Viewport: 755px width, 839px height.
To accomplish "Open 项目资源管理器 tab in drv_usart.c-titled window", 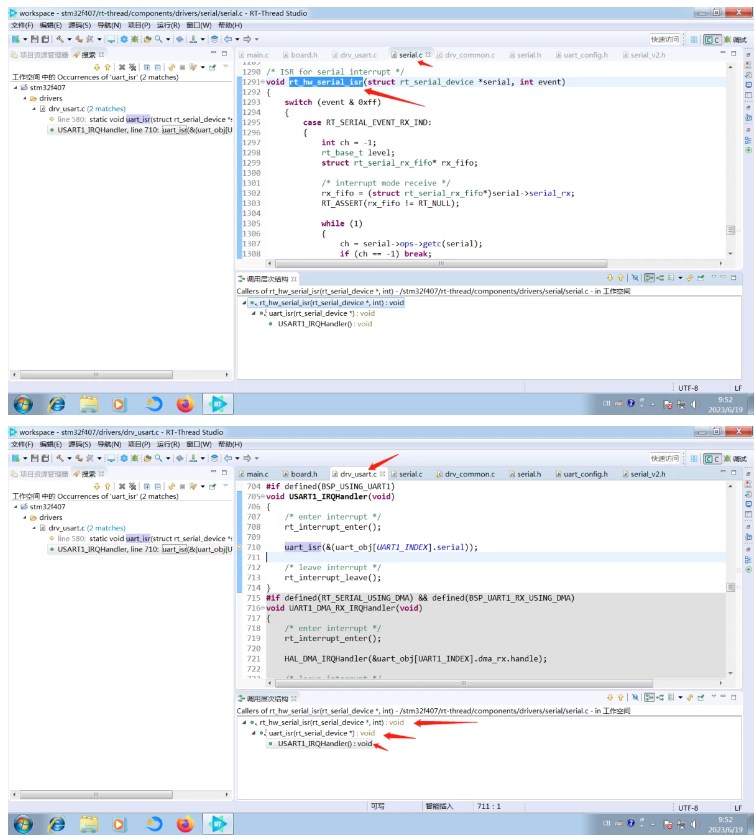I will pyautogui.click(x=40, y=474).
